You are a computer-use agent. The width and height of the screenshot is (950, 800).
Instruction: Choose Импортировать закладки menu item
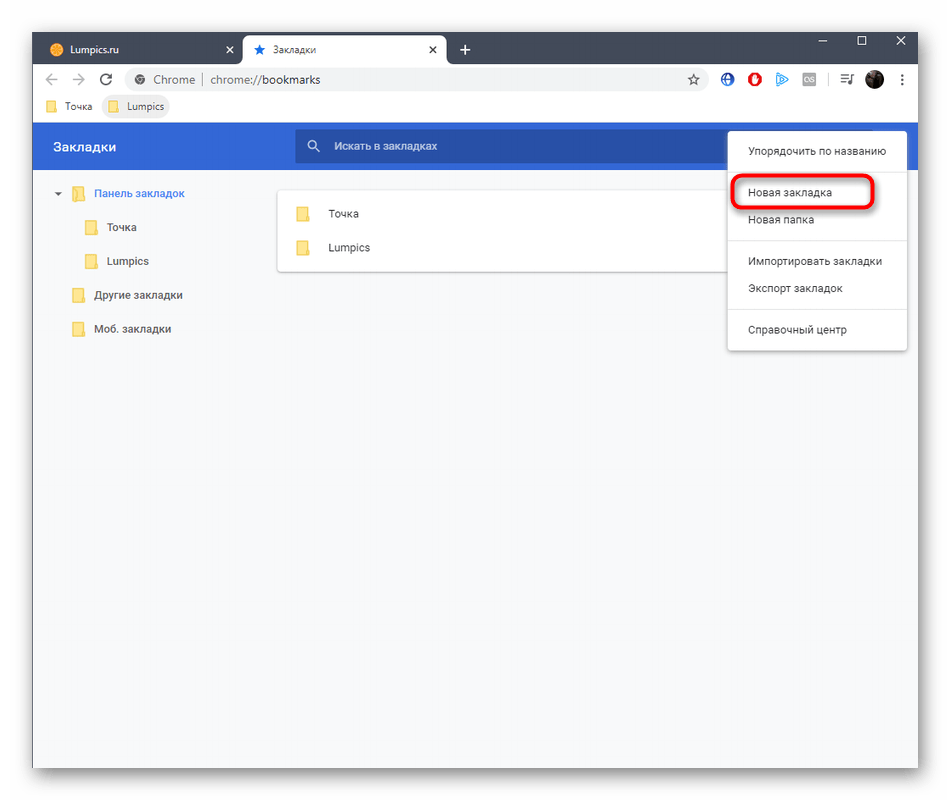pos(817,261)
